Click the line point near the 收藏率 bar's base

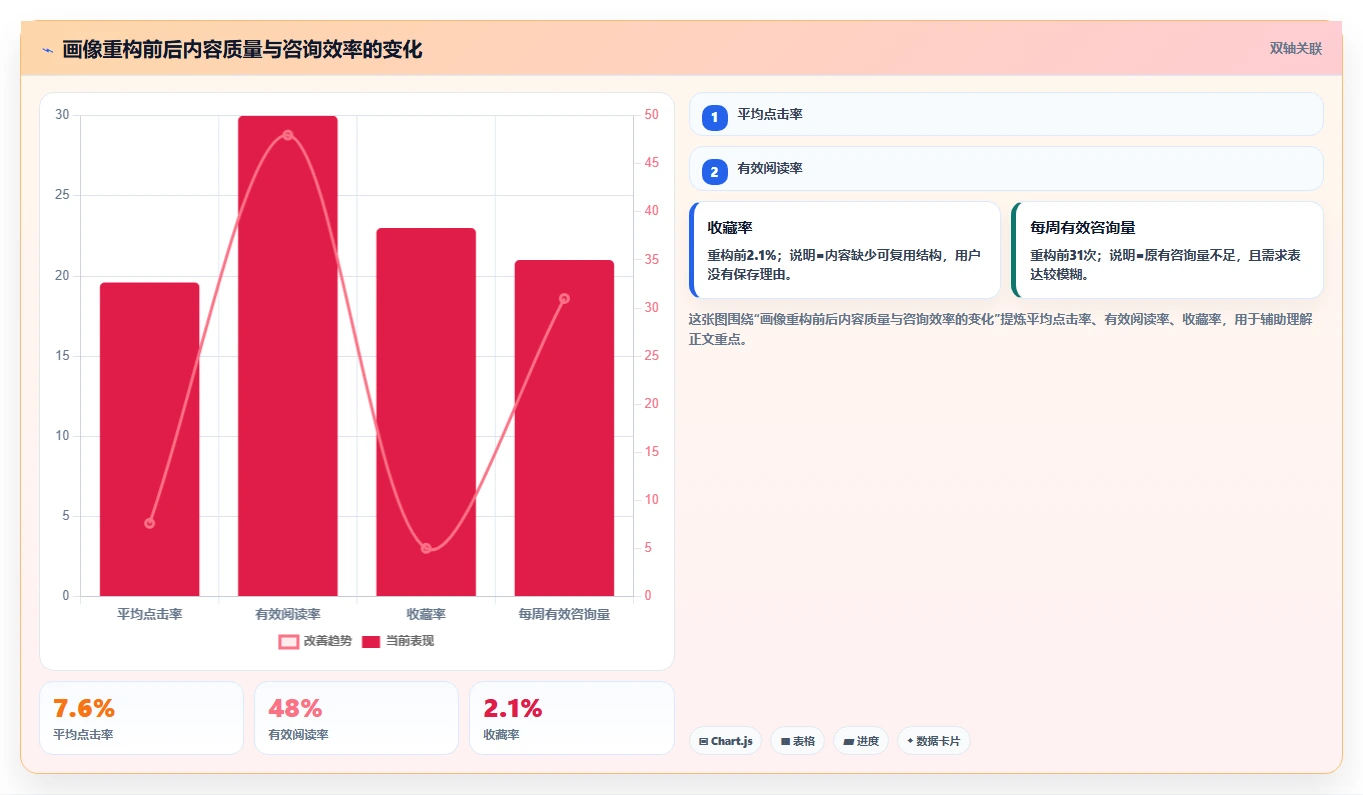[x=426, y=548]
